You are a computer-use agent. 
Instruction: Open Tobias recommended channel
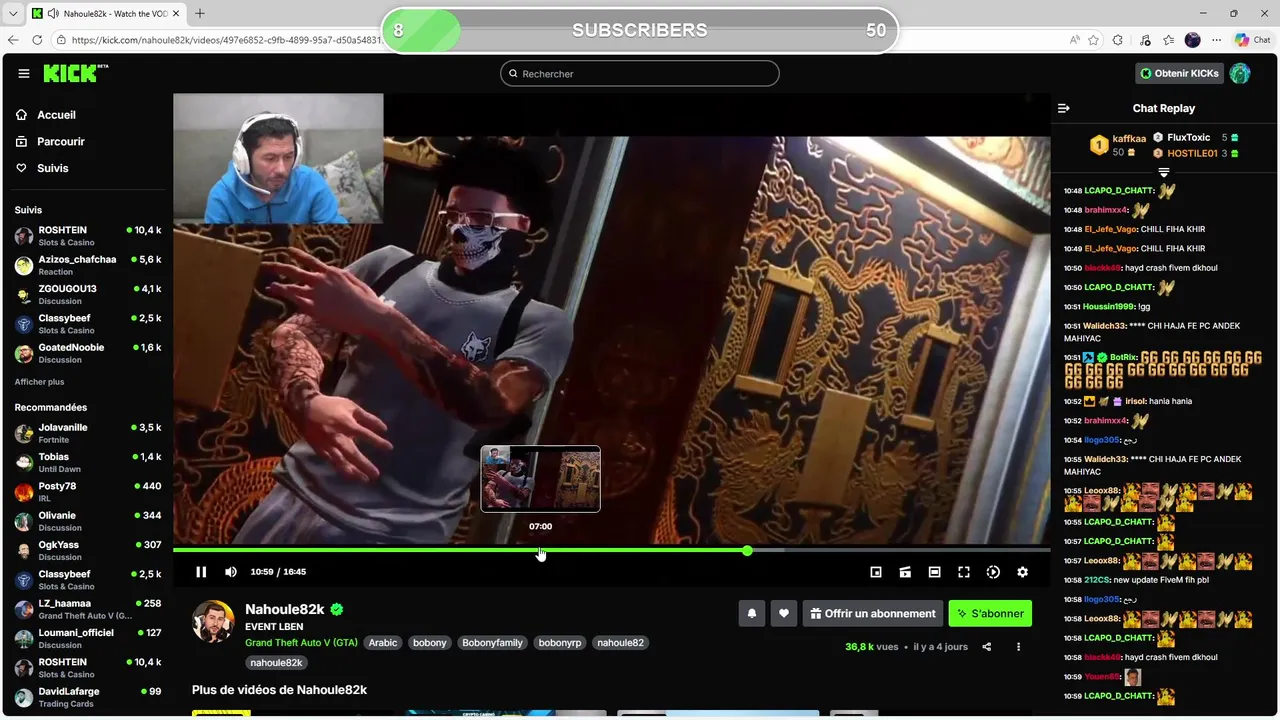(88, 462)
